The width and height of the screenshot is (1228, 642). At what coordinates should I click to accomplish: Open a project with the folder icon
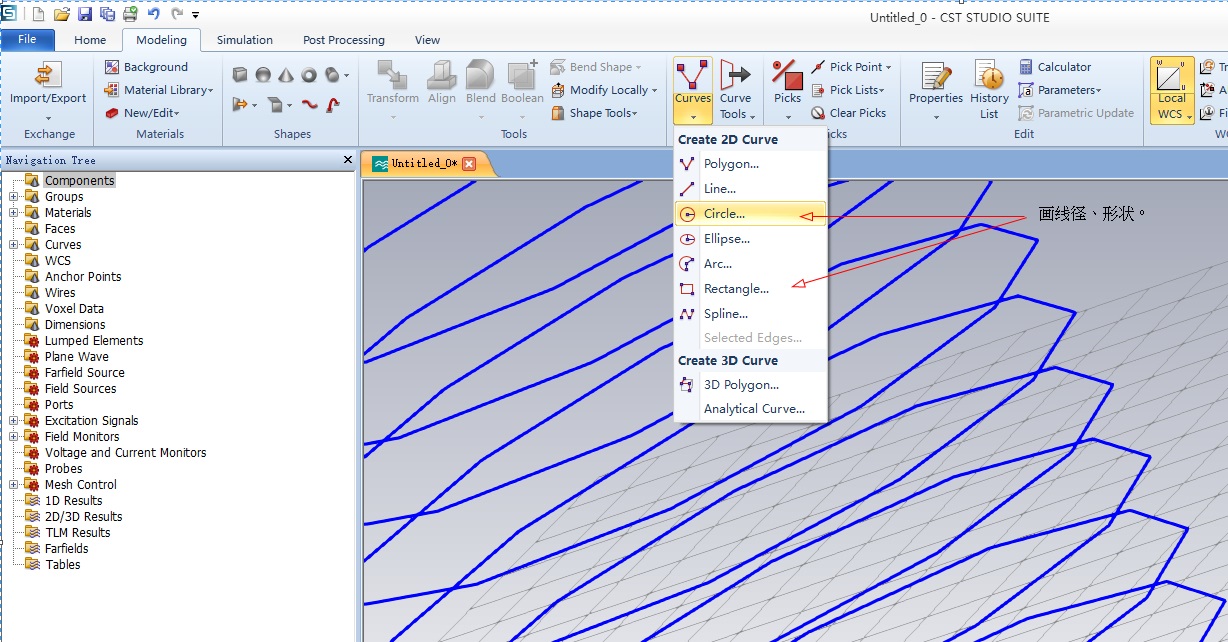[62, 15]
